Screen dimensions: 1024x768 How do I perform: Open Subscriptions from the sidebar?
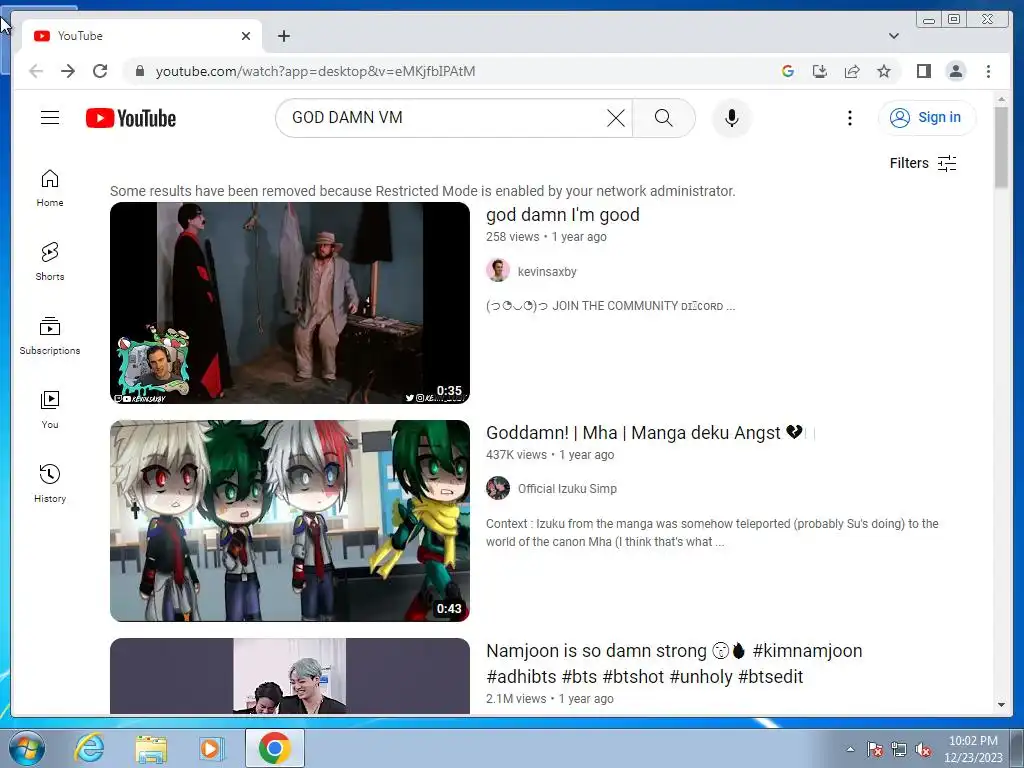(x=50, y=336)
